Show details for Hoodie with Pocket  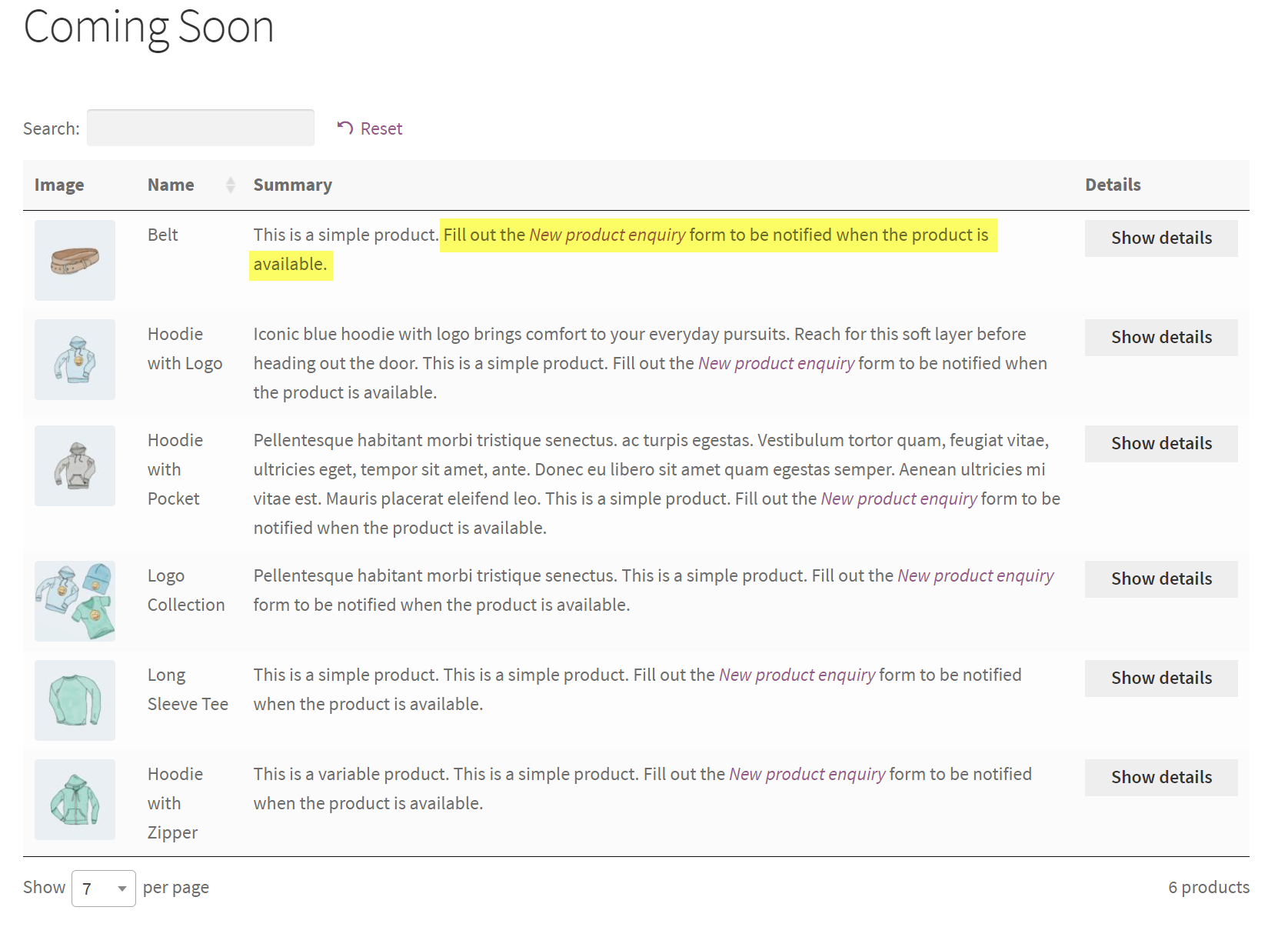pyautogui.click(x=1160, y=444)
